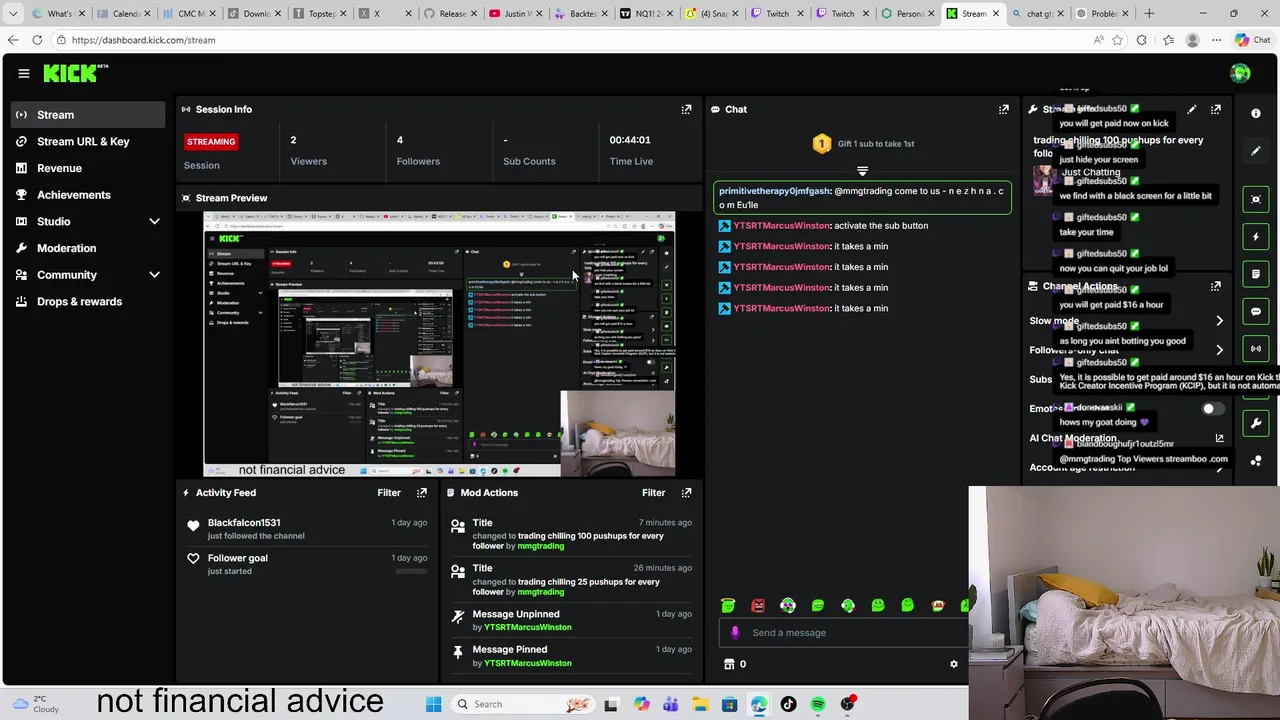Screen dimensions: 1280x720
Task: Open Windows Start menu
Action: [x=433, y=704]
